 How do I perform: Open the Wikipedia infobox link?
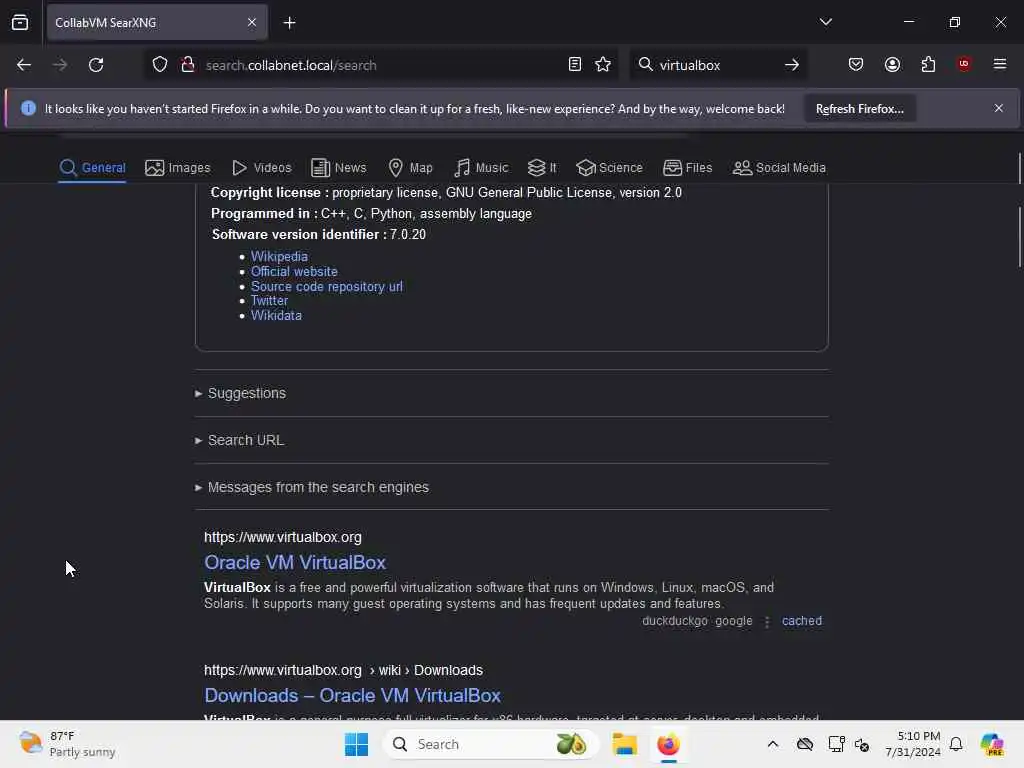click(279, 257)
